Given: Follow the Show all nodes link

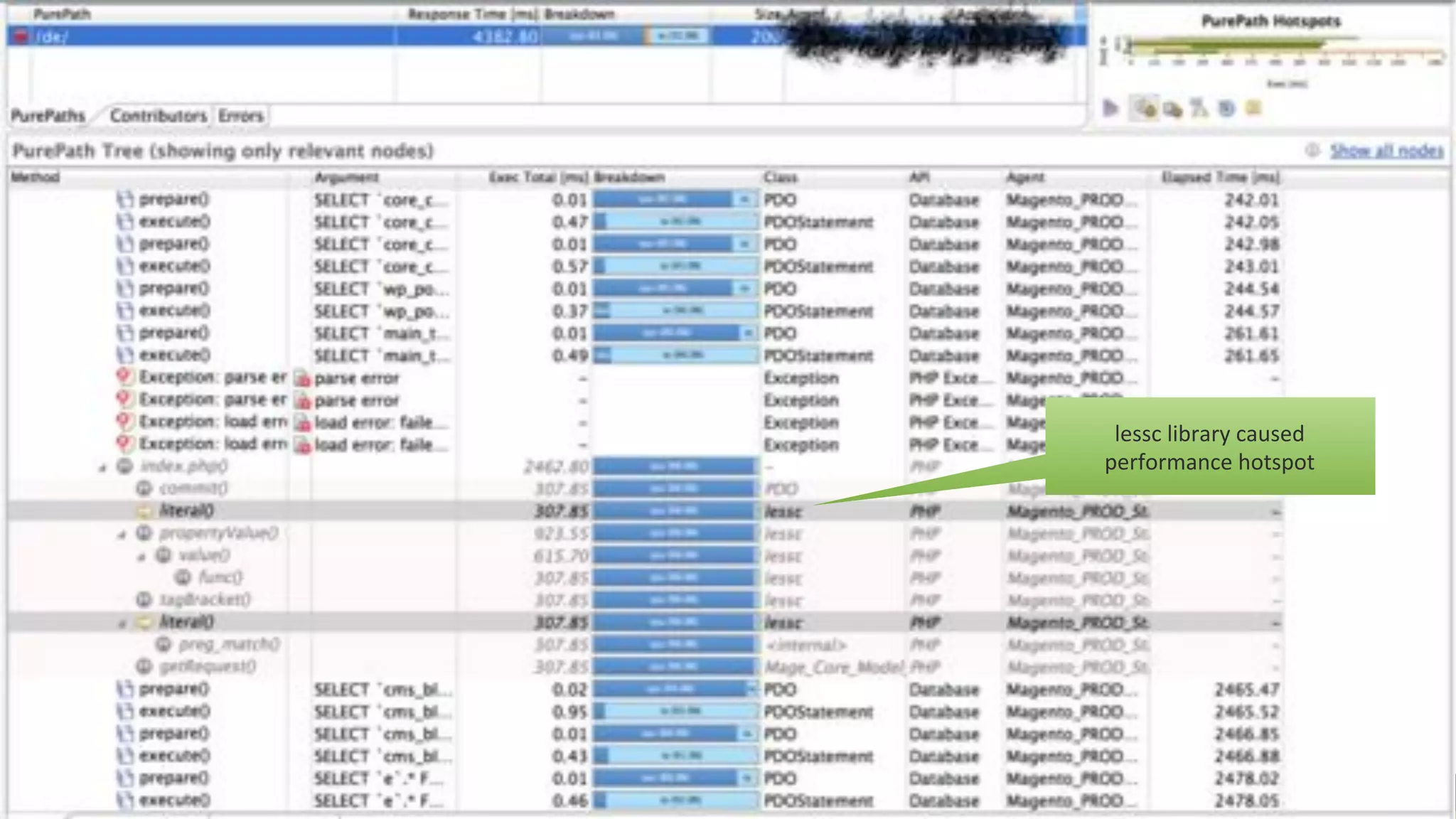Looking at the screenshot, I should (1386, 151).
